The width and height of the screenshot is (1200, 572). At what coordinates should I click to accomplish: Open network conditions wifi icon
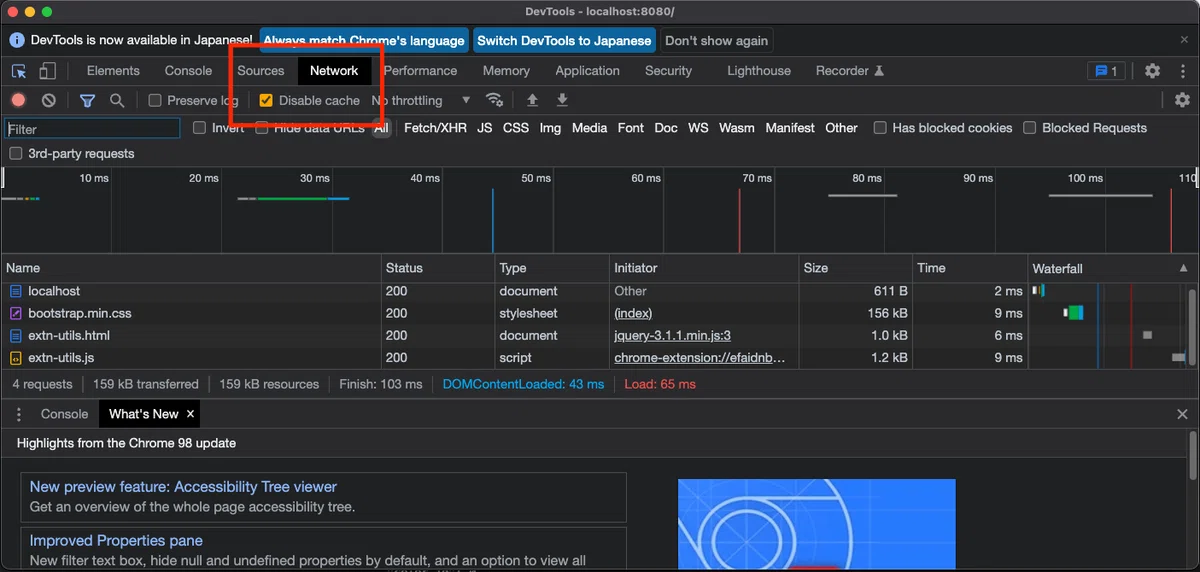pos(494,100)
